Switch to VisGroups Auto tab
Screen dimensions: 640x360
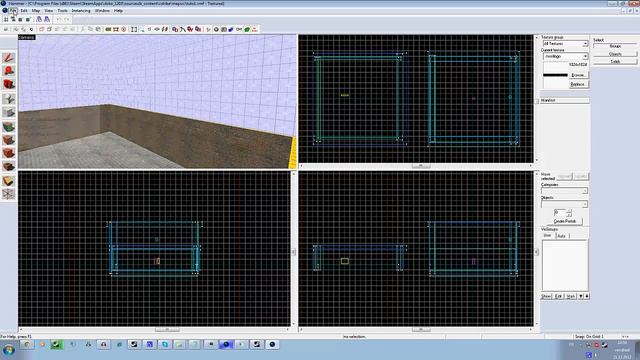pos(562,236)
